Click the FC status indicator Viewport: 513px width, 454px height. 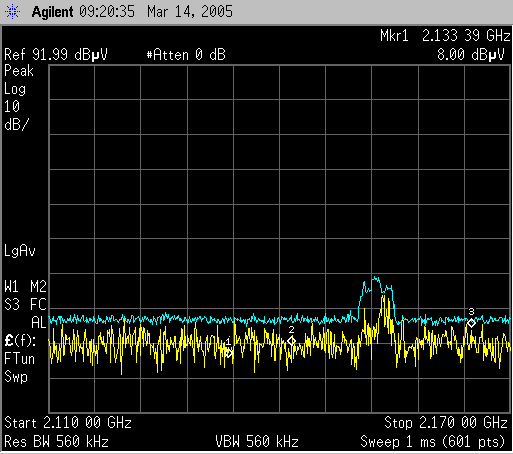tap(38, 304)
